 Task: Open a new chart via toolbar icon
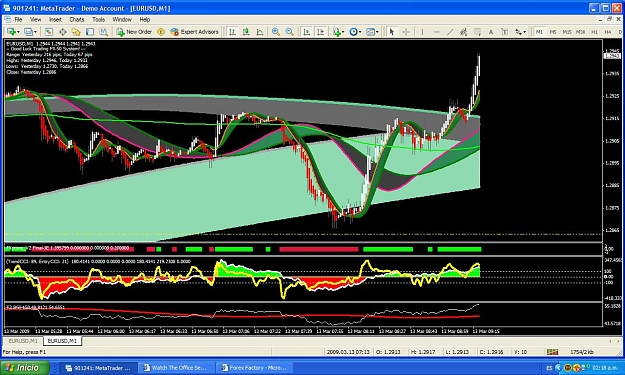11,32
